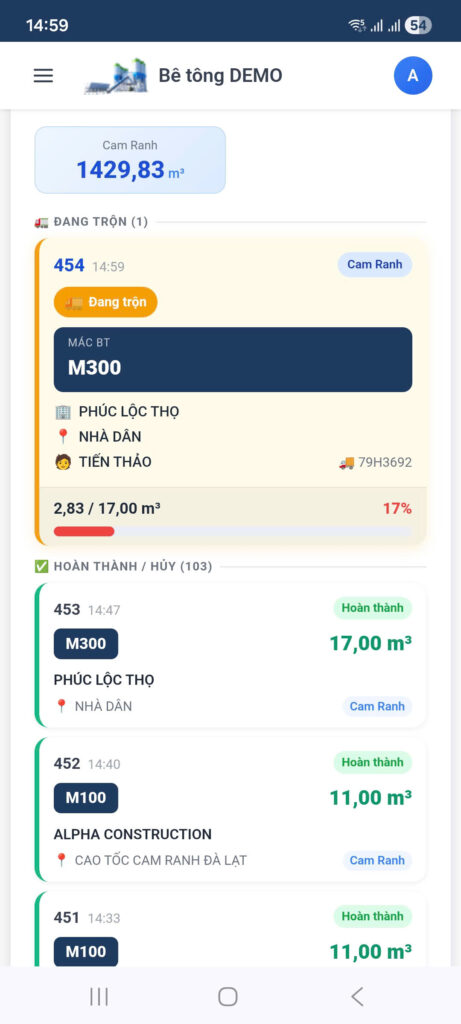Open the MÁC BT M300 panel
461x1024 pixels.
[x=232, y=359]
